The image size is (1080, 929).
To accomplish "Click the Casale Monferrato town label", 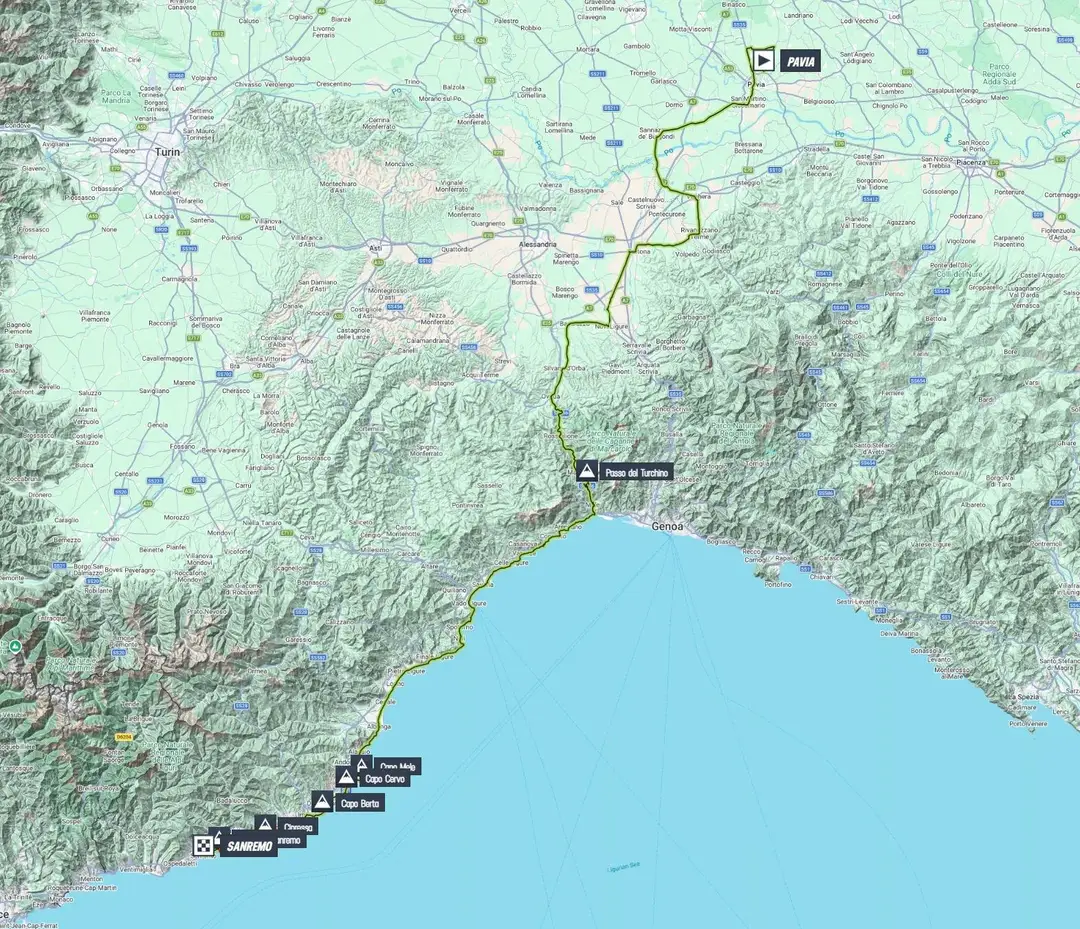I will click(x=476, y=118).
